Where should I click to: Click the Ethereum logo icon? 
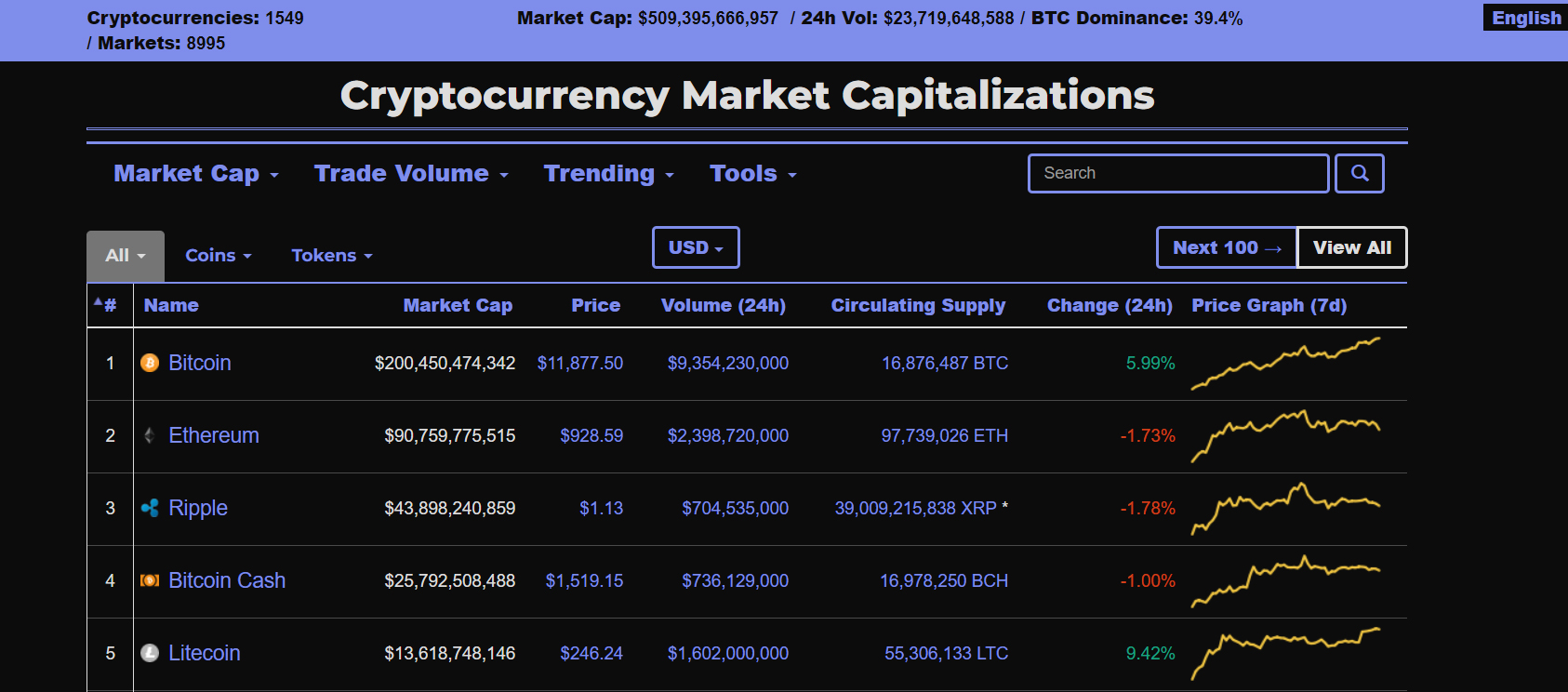tap(150, 435)
